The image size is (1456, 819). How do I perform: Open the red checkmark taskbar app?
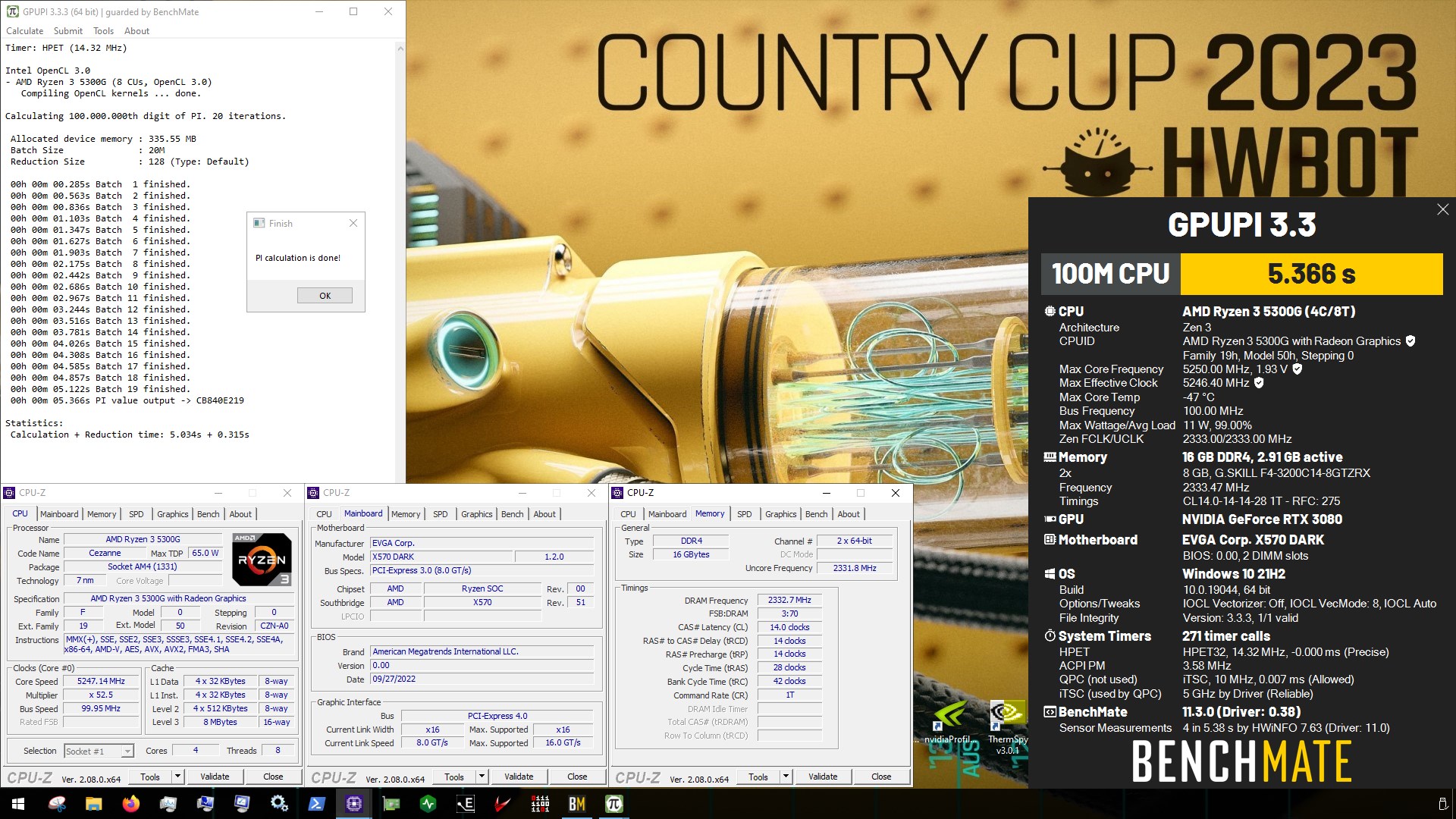(x=503, y=804)
